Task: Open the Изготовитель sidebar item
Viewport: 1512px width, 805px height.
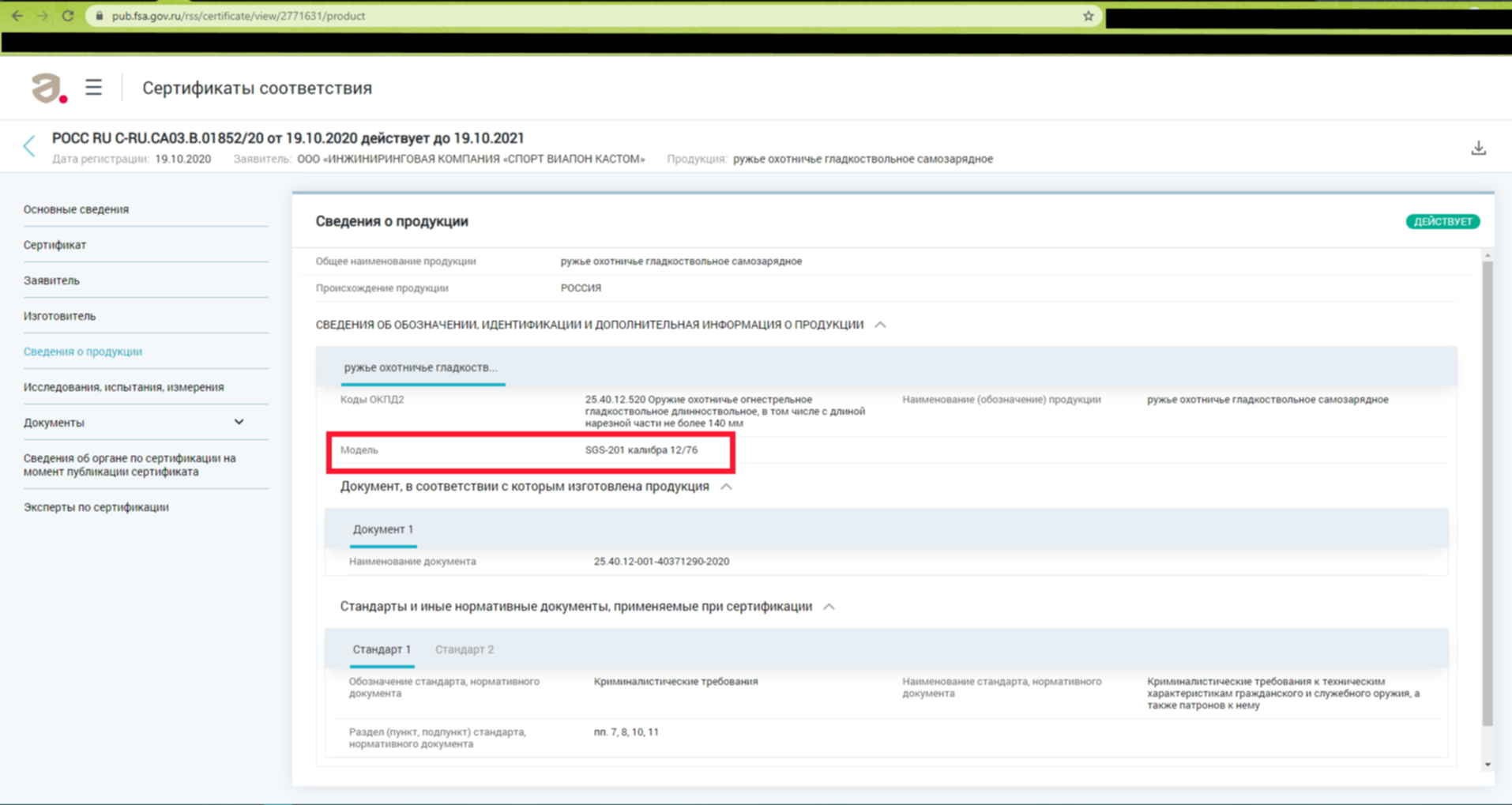Action: (x=59, y=316)
